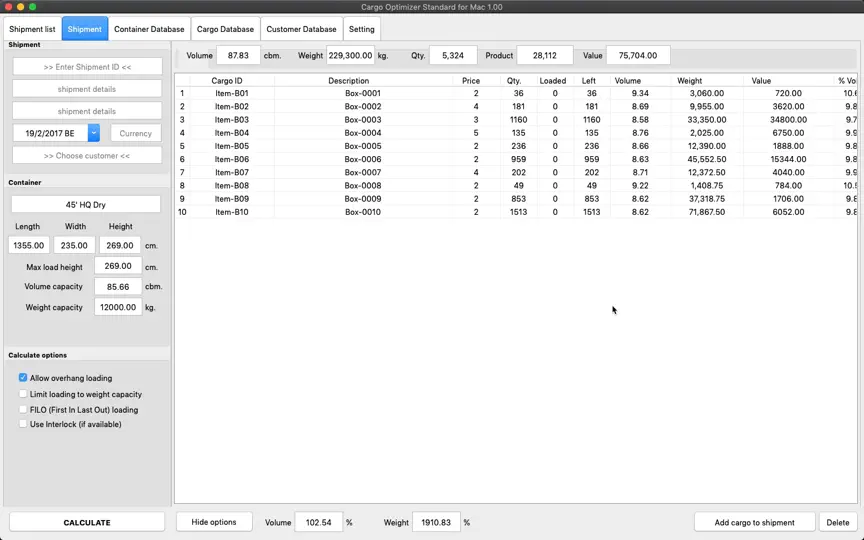The height and width of the screenshot is (540, 864).
Task: Select the Item-B10 row
Action: (516, 212)
